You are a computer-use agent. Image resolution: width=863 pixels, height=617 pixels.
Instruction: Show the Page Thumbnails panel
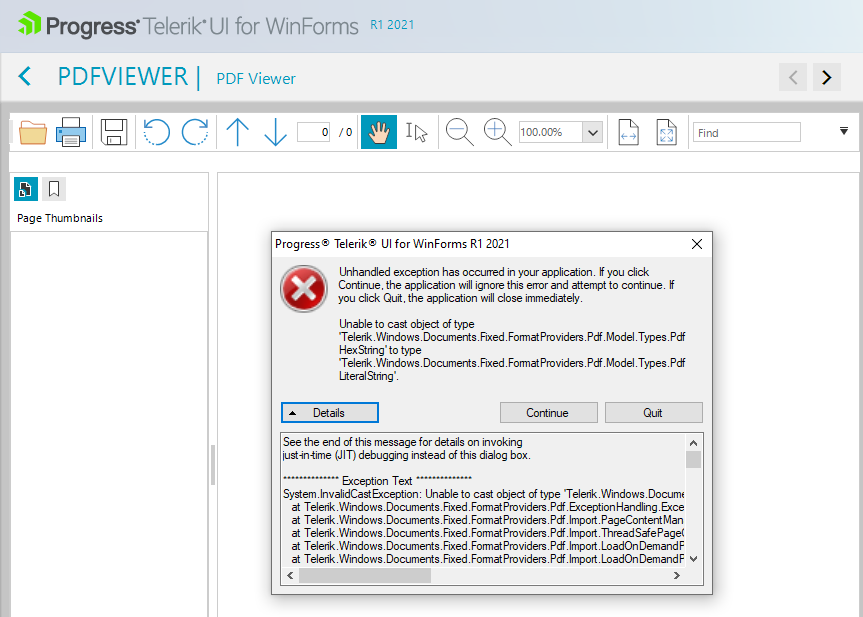pyautogui.click(x=26, y=189)
